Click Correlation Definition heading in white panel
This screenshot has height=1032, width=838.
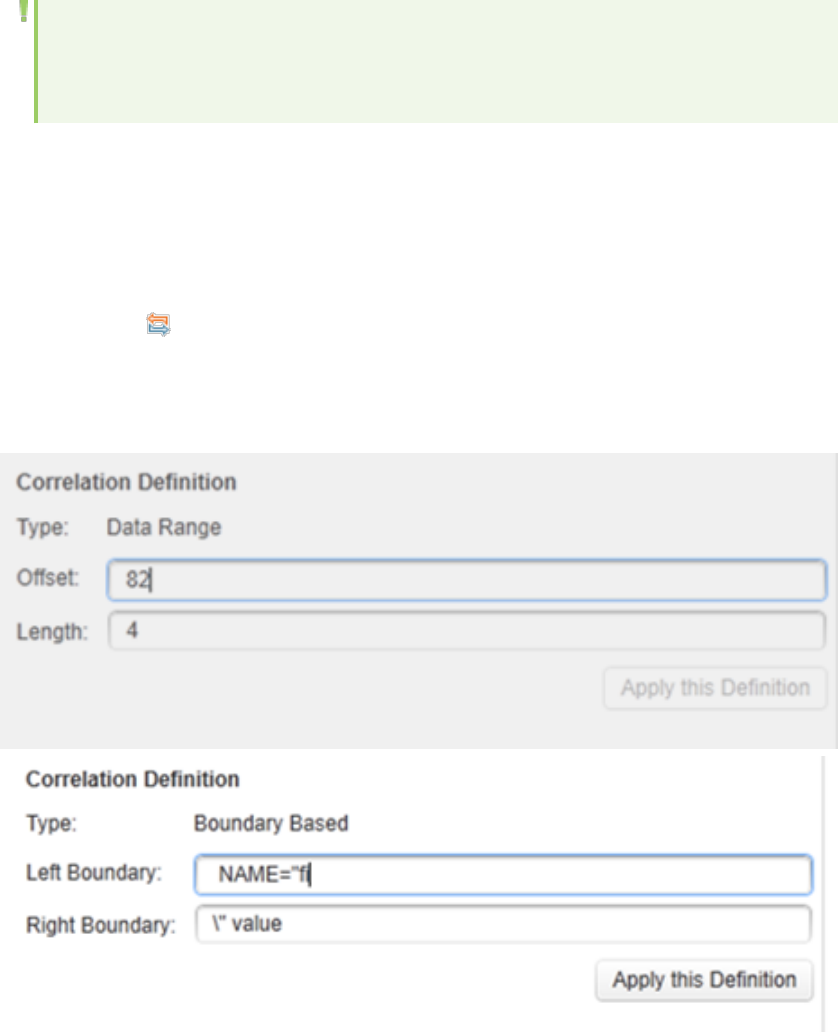(132, 778)
